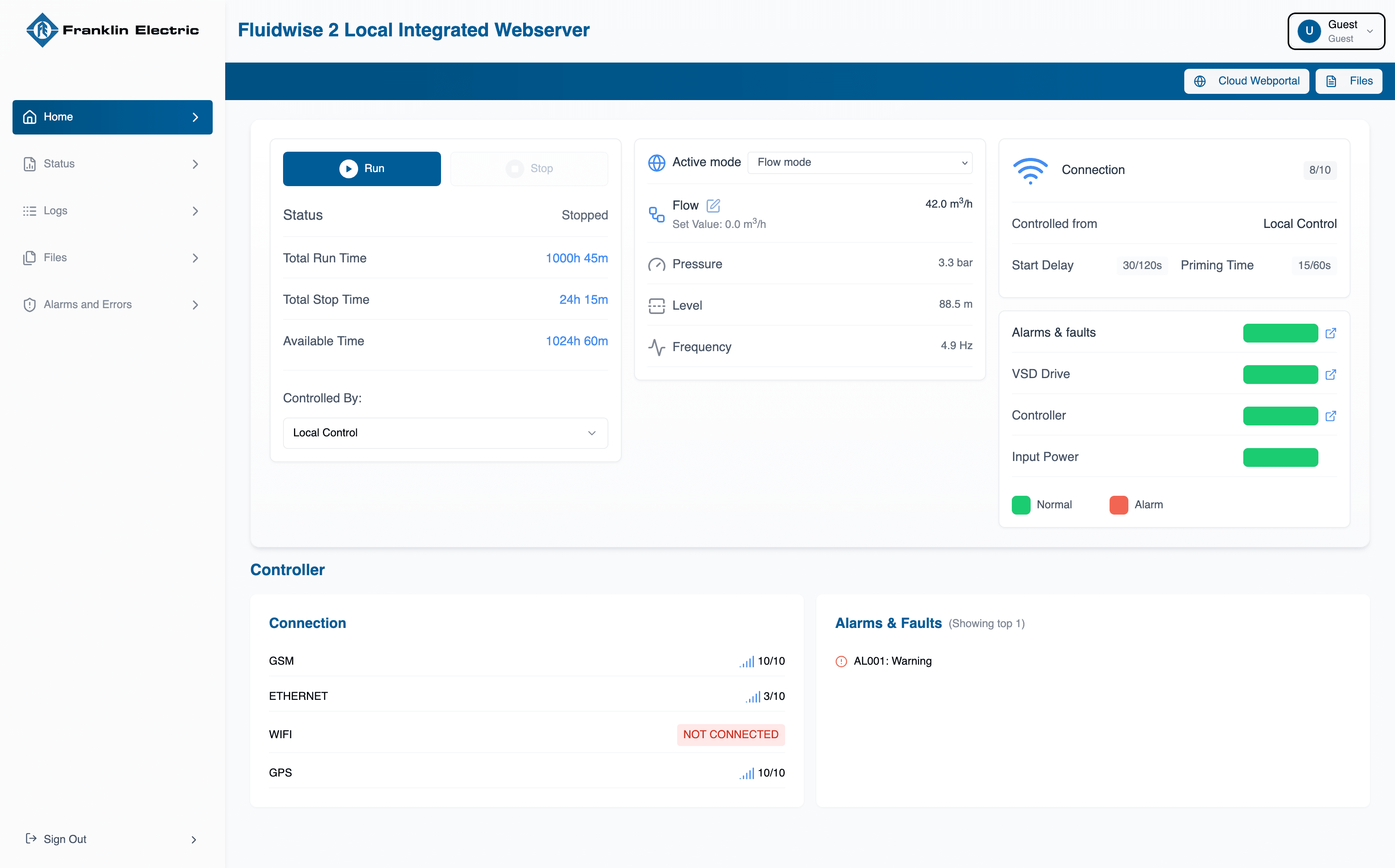Click the GPS signal bars icon

point(747,774)
